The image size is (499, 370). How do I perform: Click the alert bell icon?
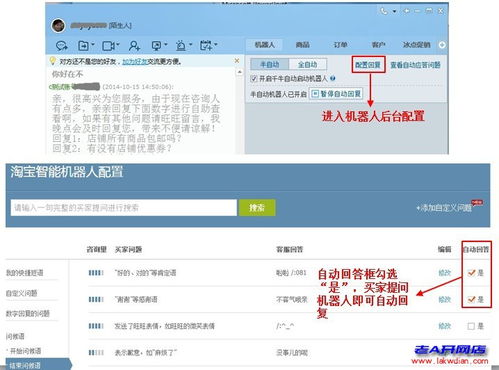click(181, 45)
